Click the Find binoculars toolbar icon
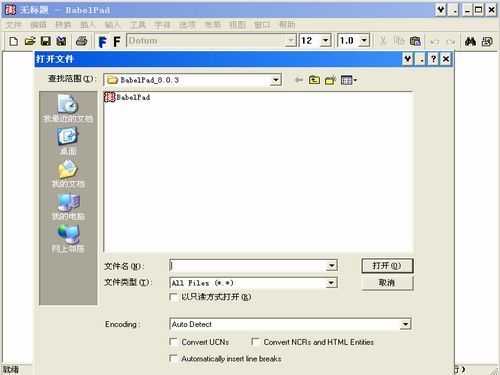Viewport: 500px width, 375px height. point(470,41)
